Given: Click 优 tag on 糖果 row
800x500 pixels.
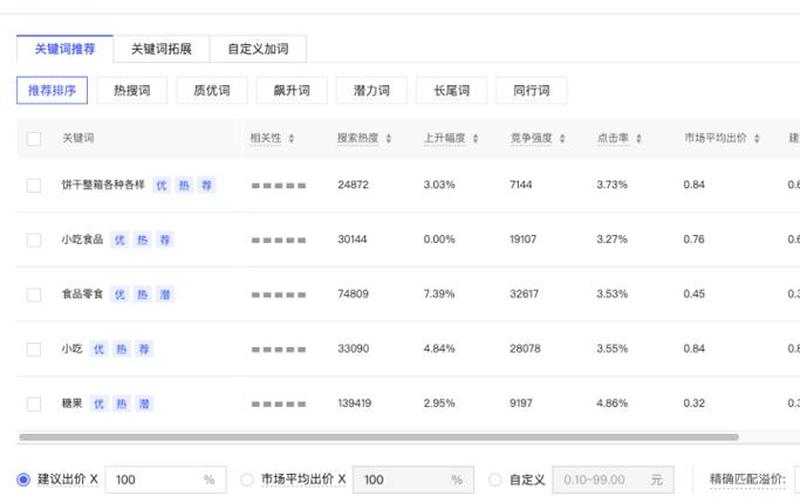Looking at the screenshot, I should [98, 404].
